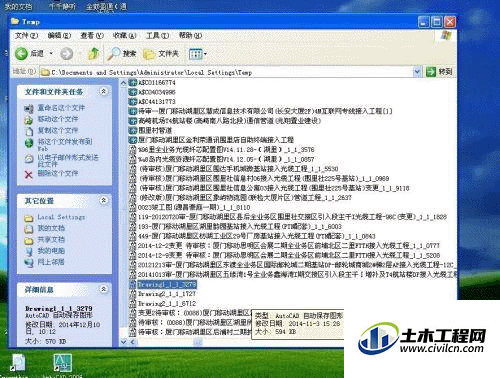
Task: Select file 0023竣工图 ending _1_1_8110
Action: tap(194, 207)
